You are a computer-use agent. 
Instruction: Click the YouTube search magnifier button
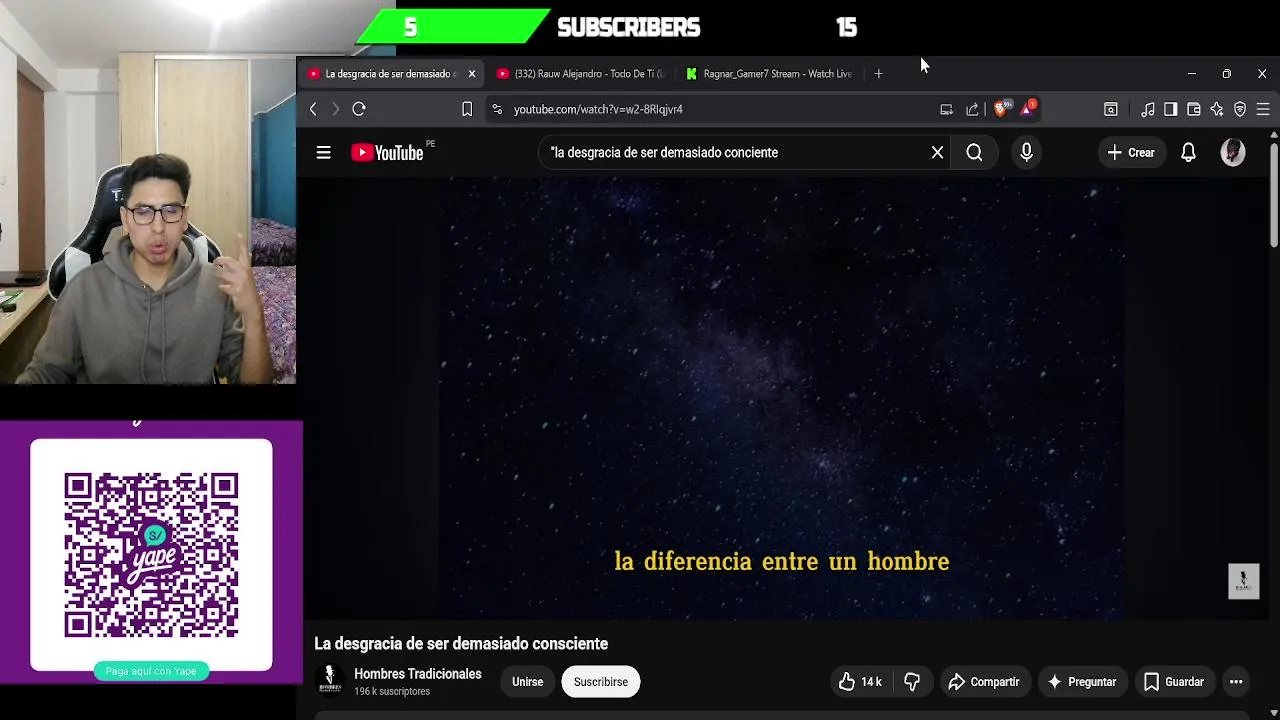tap(974, 153)
